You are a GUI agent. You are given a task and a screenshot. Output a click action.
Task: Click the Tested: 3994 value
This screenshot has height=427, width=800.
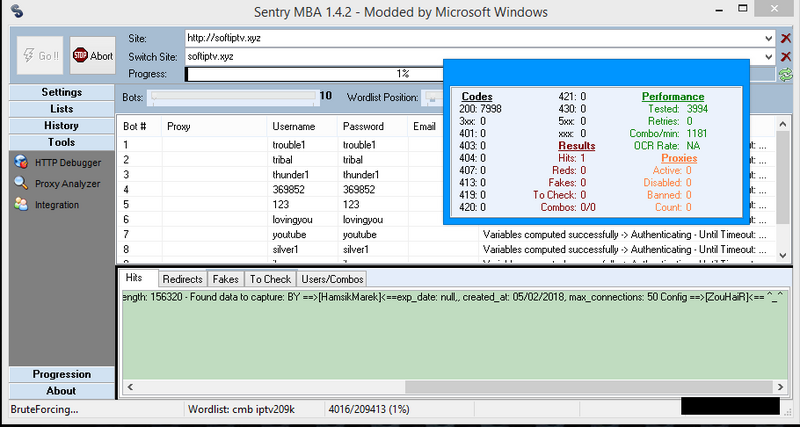tap(678, 109)
